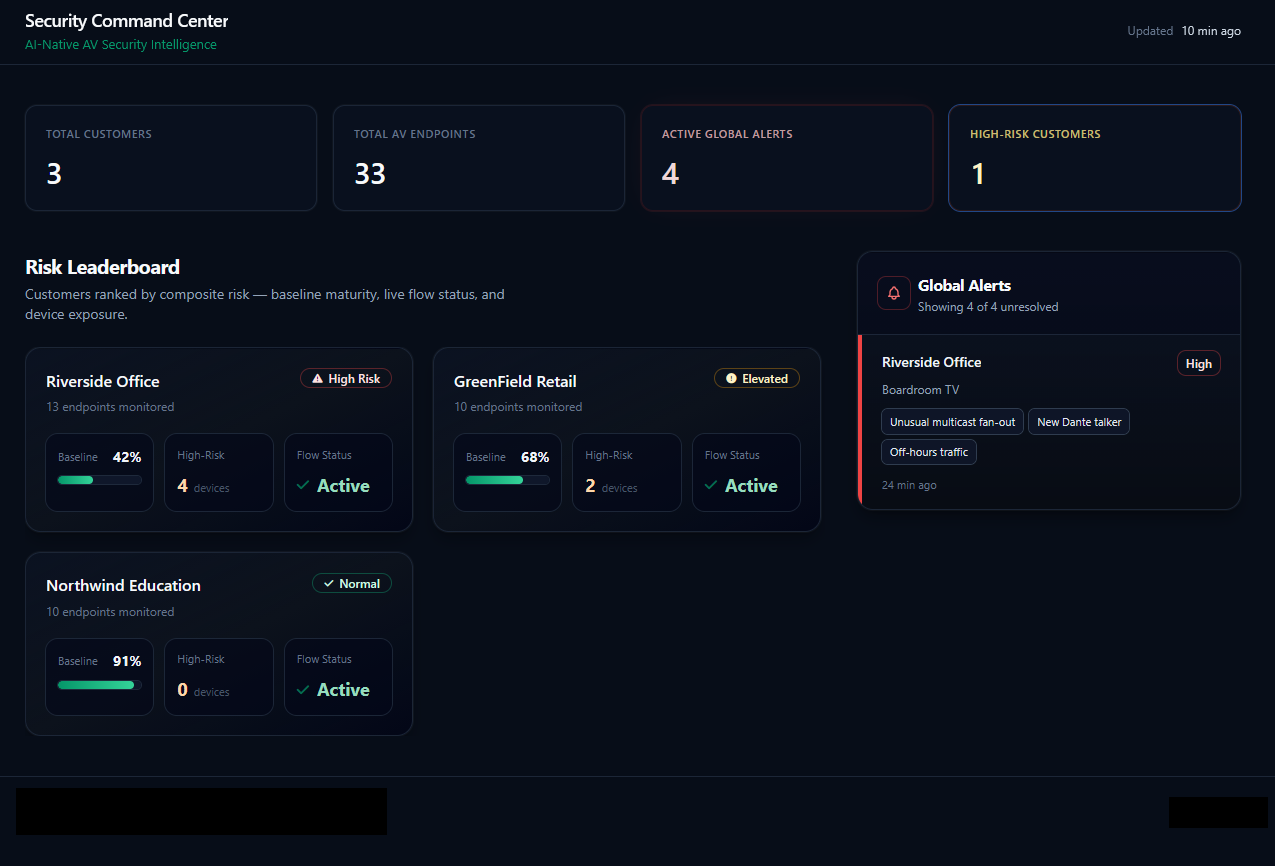Open the Total Customers stat card
This screenshot has width=1275, height=866.
point(171,158)
